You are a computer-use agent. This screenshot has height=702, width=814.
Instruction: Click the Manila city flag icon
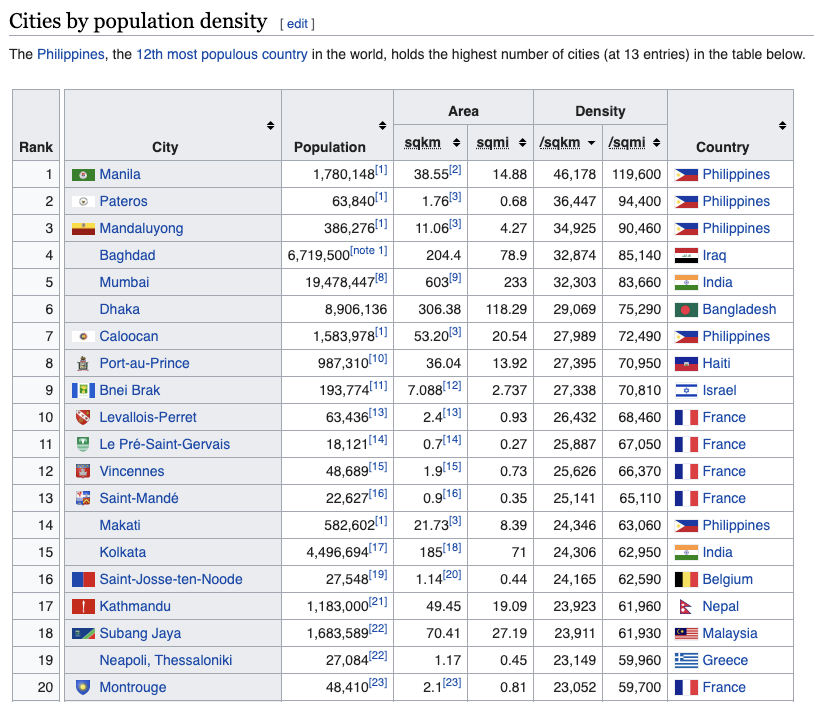pos(83,175)
